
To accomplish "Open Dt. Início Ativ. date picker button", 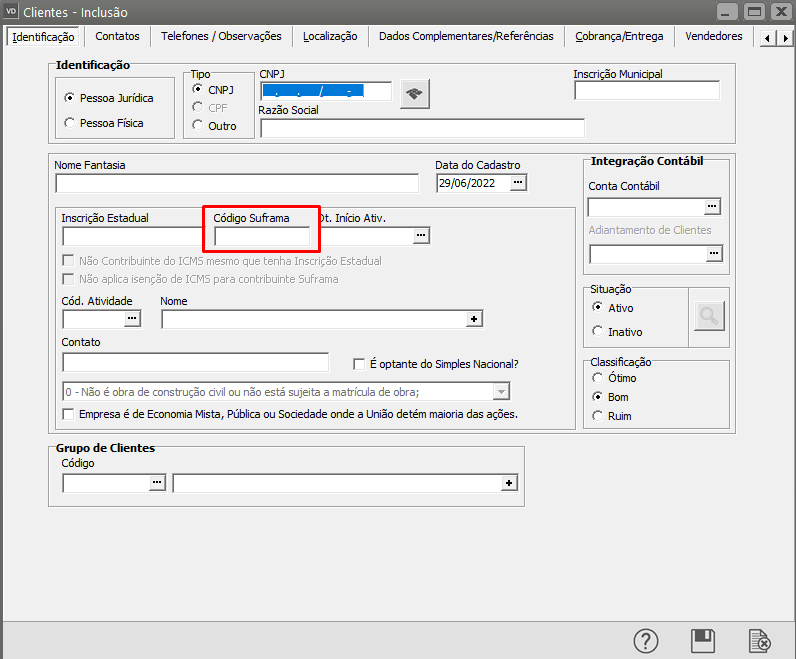I will tap(421, 236).
